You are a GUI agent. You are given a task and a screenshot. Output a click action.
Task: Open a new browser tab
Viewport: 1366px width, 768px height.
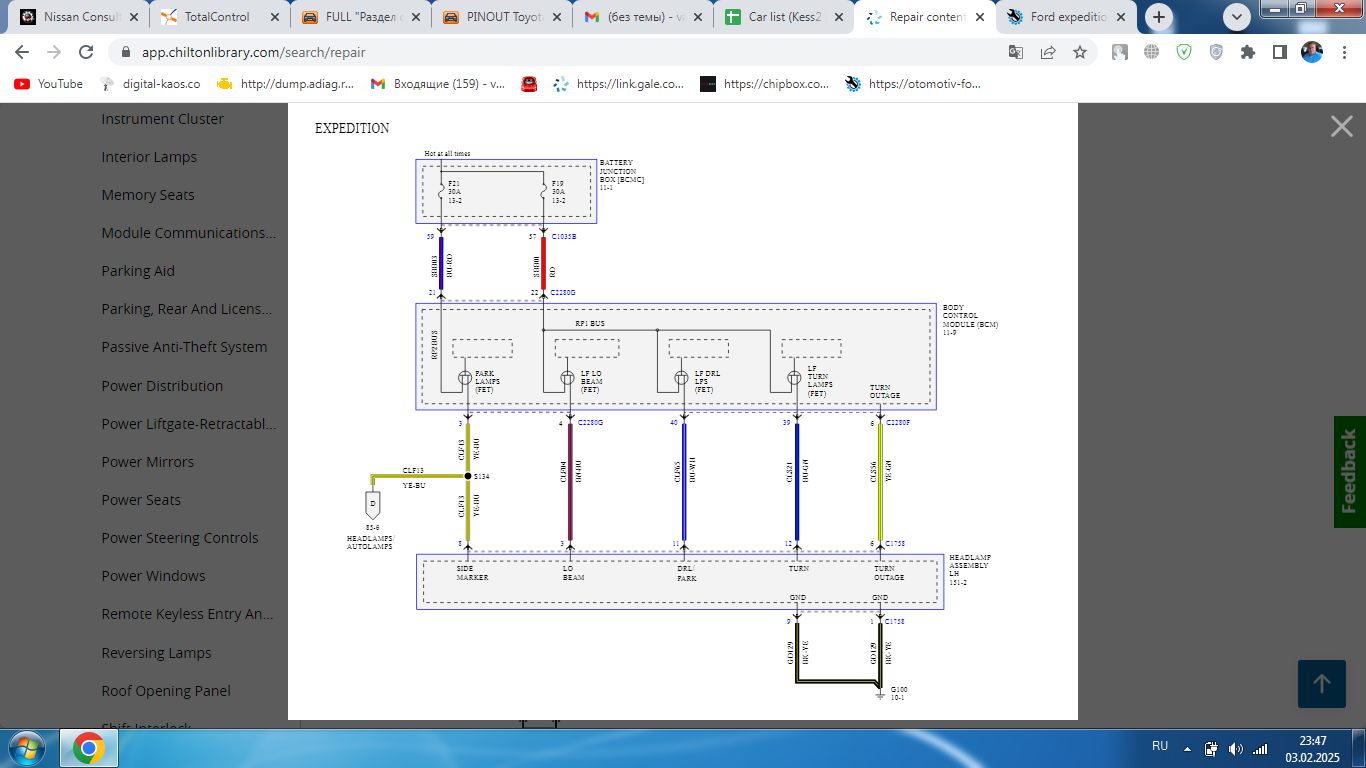pyautogui.click(x=1159, y=17)
